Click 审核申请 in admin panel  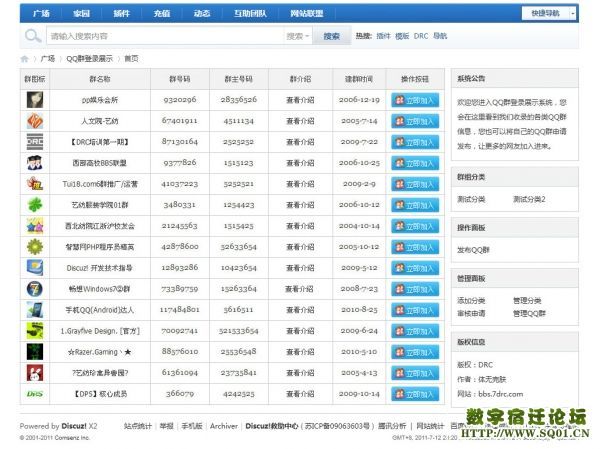(471, 313)
